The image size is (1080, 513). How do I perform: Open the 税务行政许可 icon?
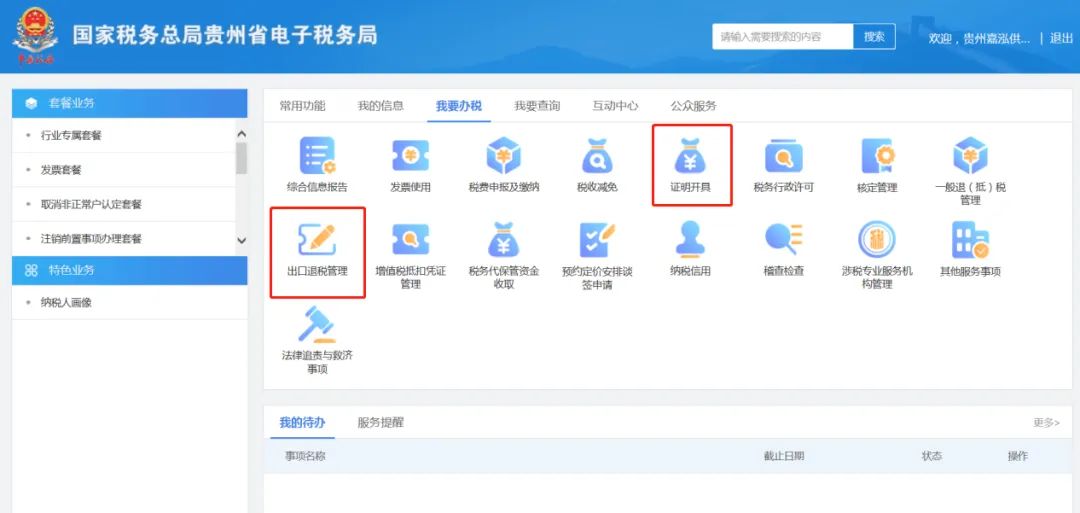tap(784, 156)
